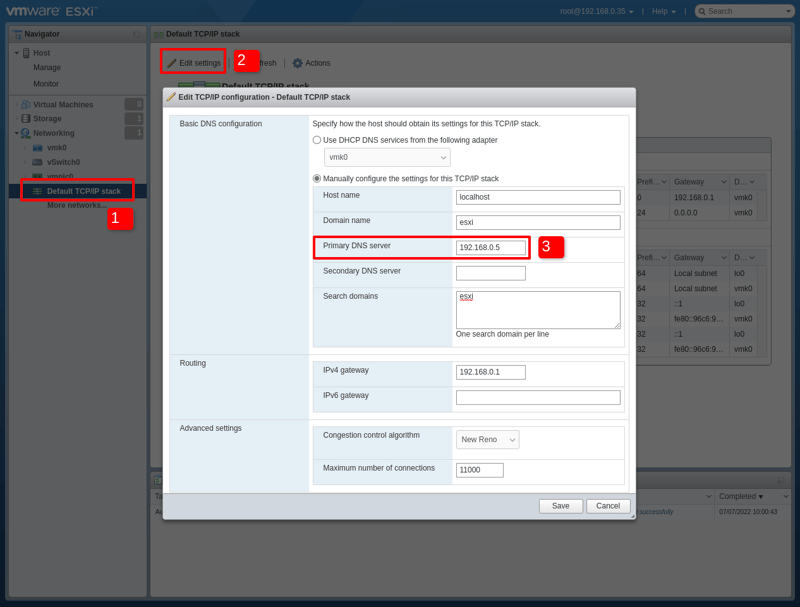This screenshot has width=800, height=607.
Task: Click the Host icon in Navigator
Action: [26, 53]
